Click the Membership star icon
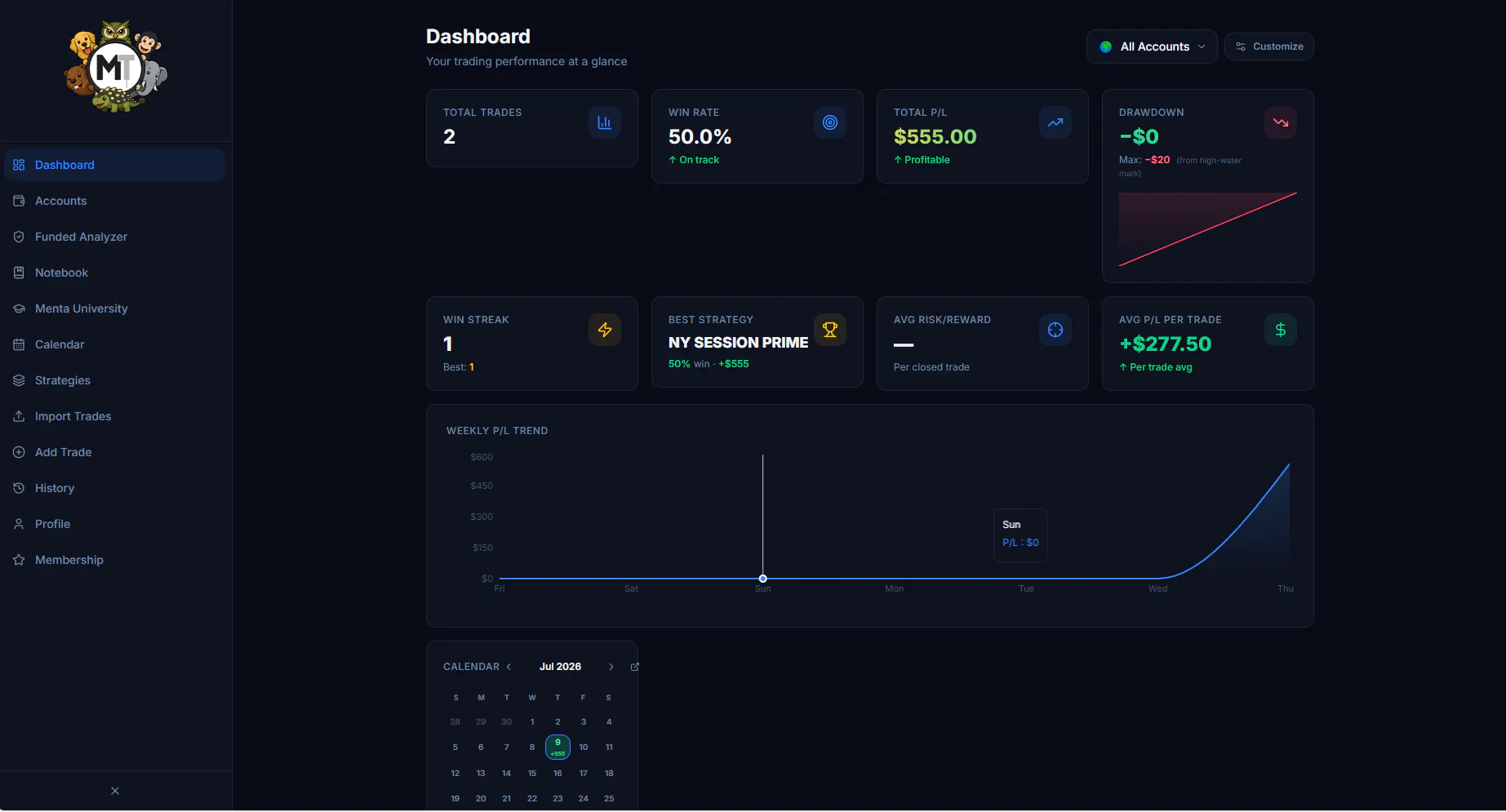1506x812 pixels. tap(19, 560)
